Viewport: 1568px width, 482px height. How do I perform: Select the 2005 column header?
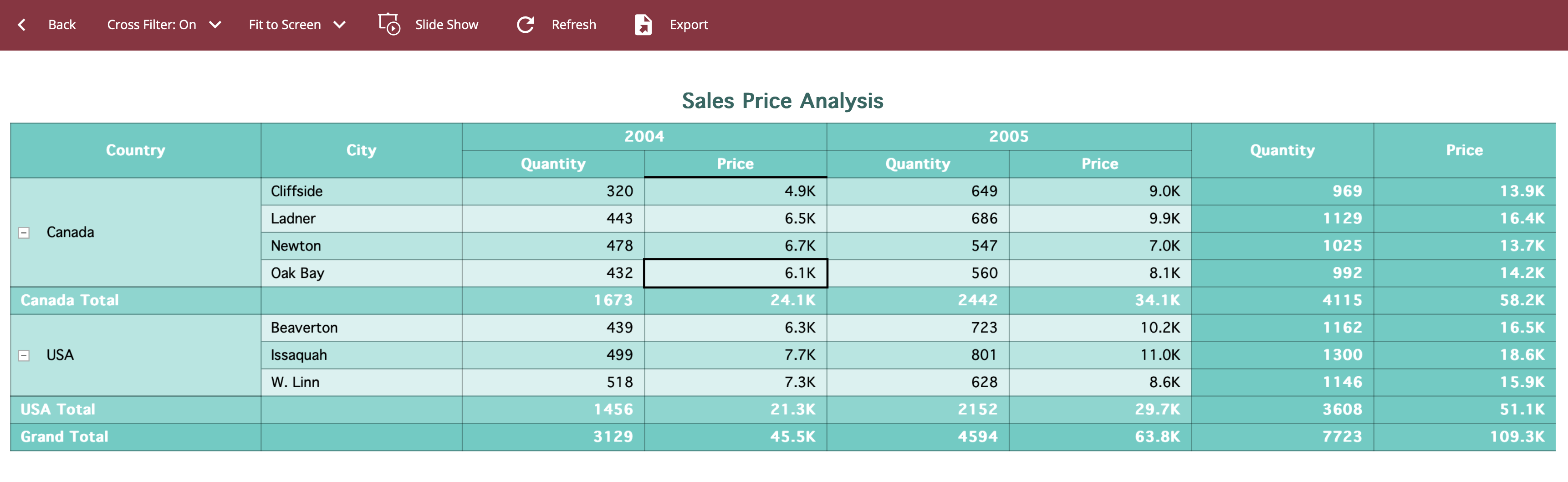[1009, 136]
